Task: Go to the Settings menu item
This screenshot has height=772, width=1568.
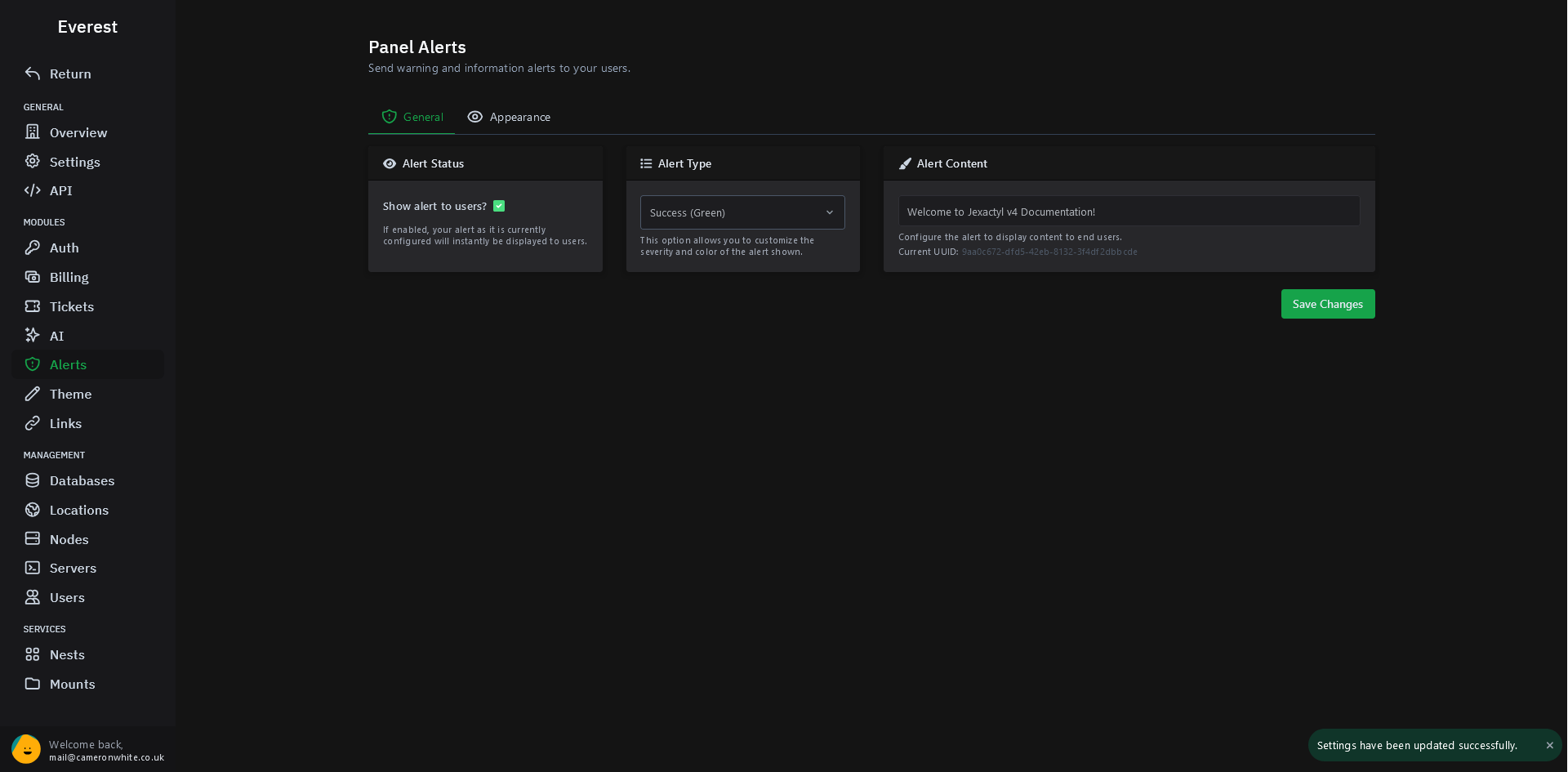Action: pos(88,162)
